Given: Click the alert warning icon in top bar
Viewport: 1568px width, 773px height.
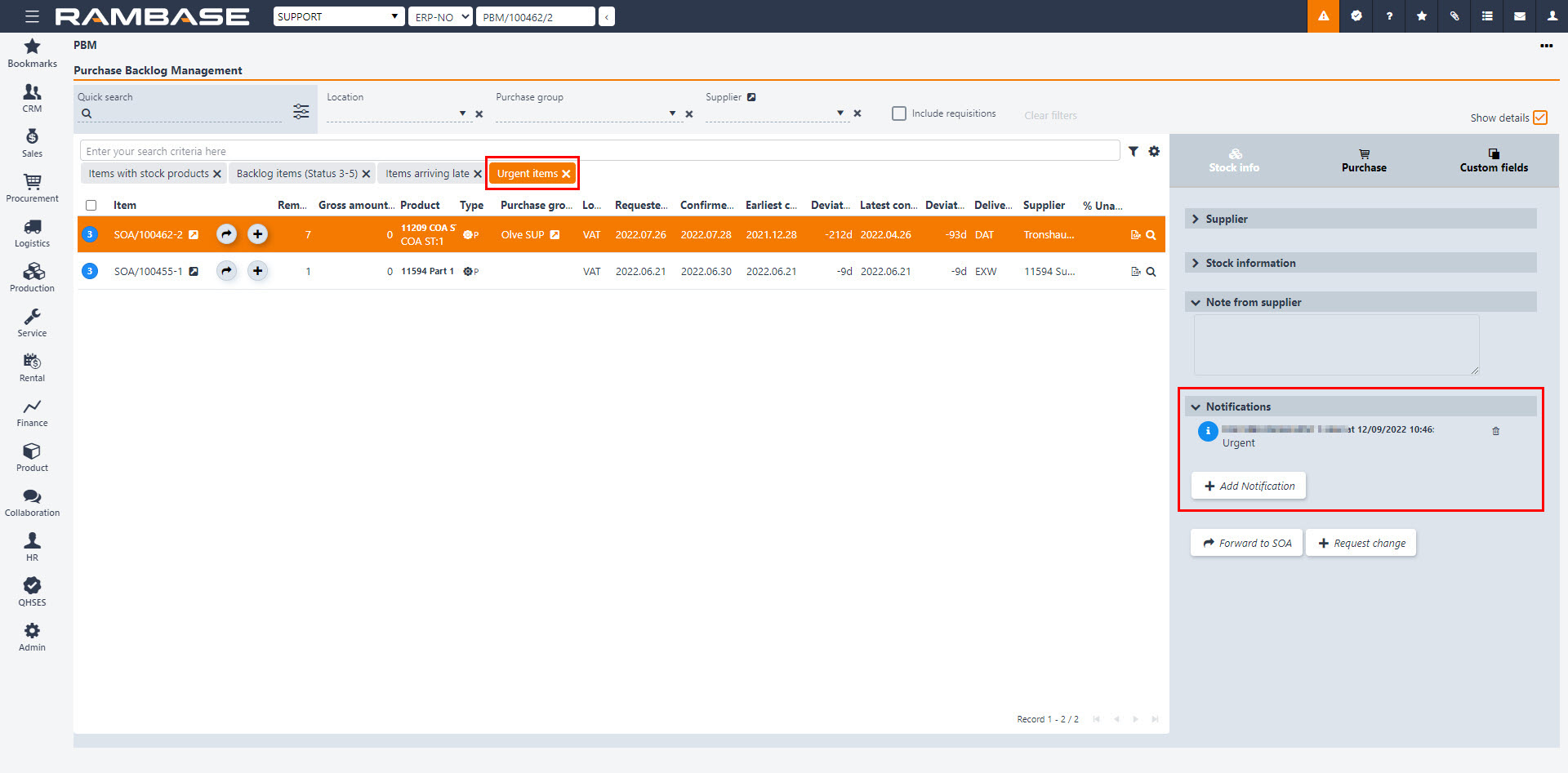Looking at the screenshot, I should (x=1323, y=16).
